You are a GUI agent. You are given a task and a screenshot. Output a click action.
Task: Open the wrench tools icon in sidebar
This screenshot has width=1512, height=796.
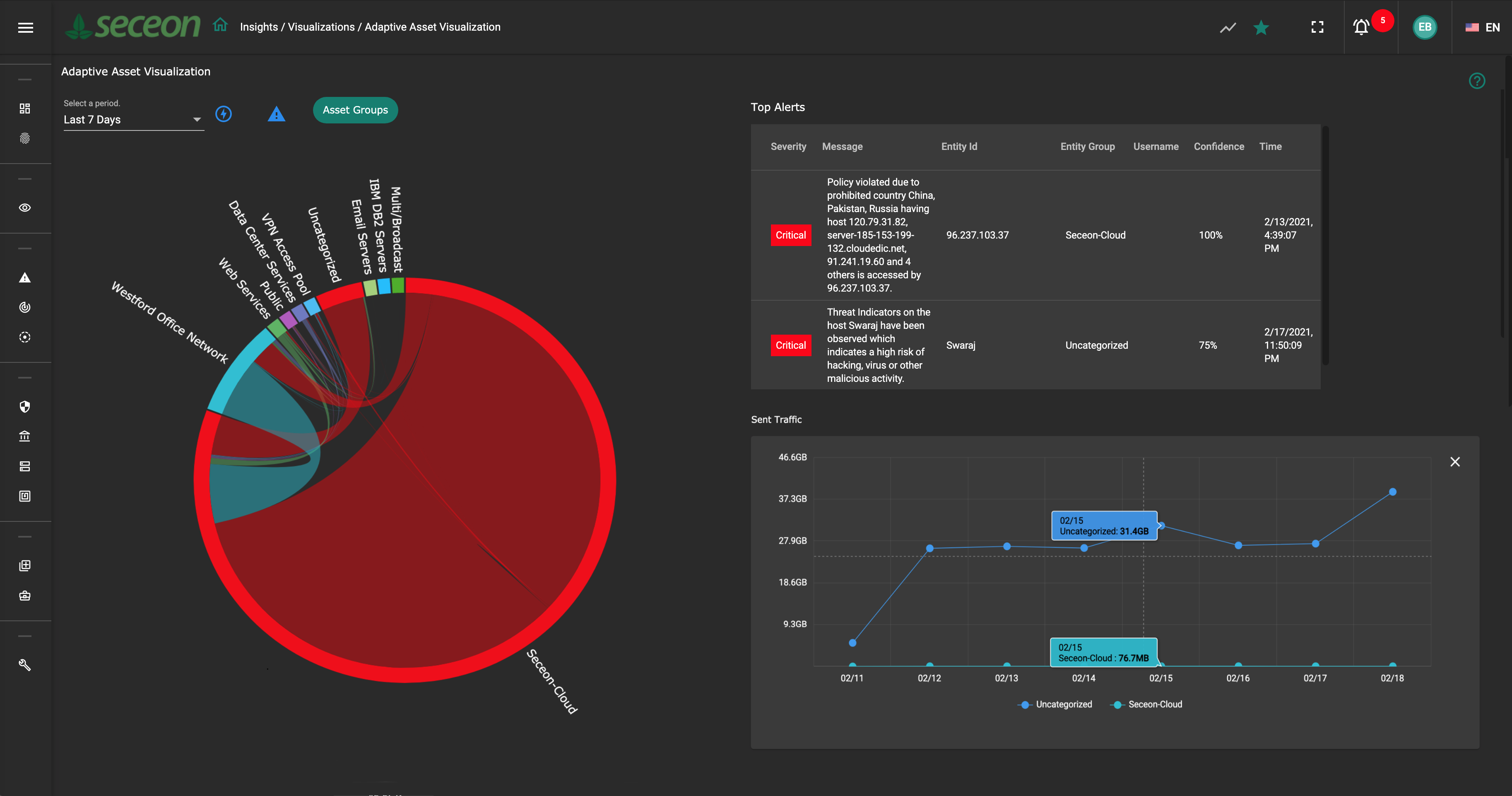click(25, 665)
